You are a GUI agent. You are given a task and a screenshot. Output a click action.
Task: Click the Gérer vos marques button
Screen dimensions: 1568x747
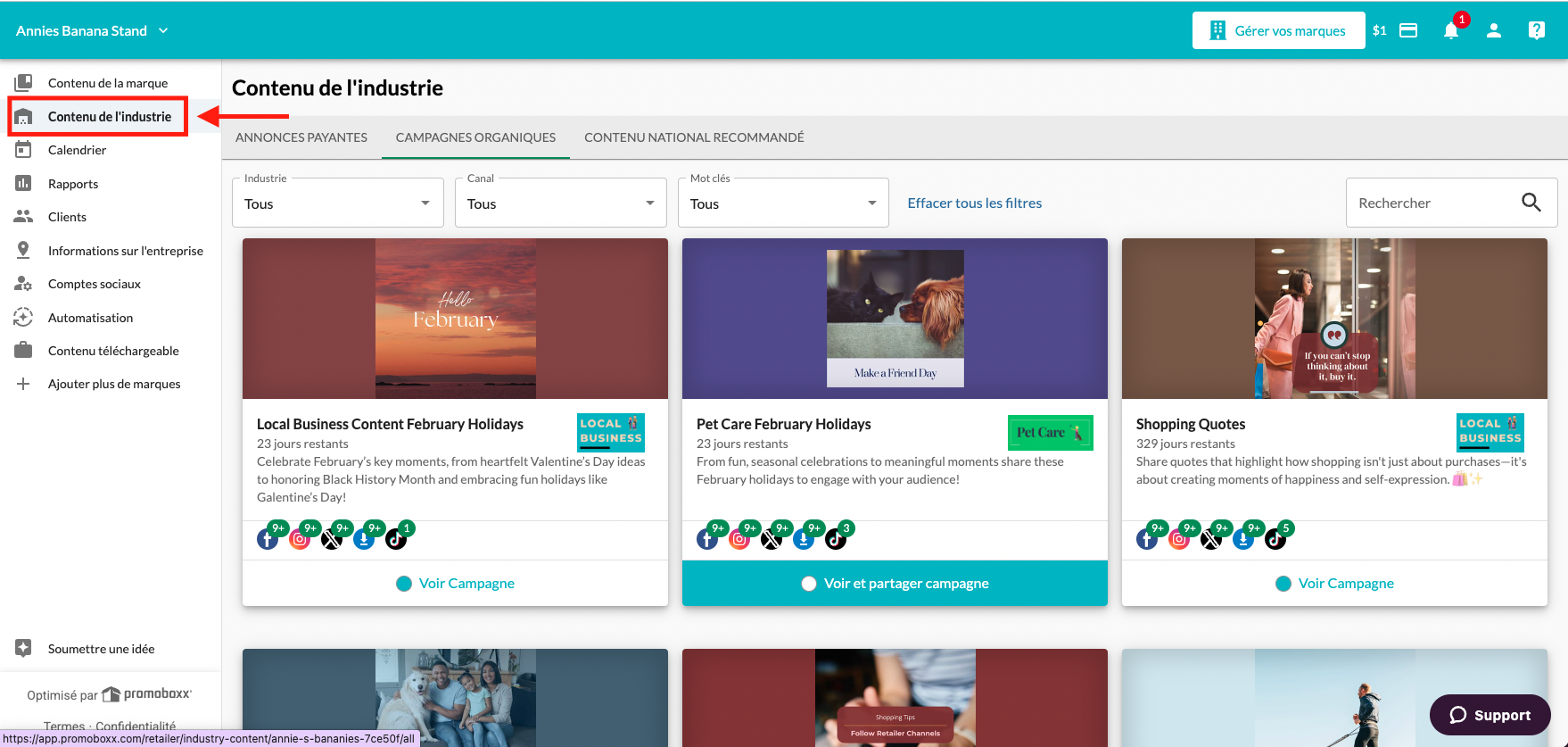[x=1278, y=30]
